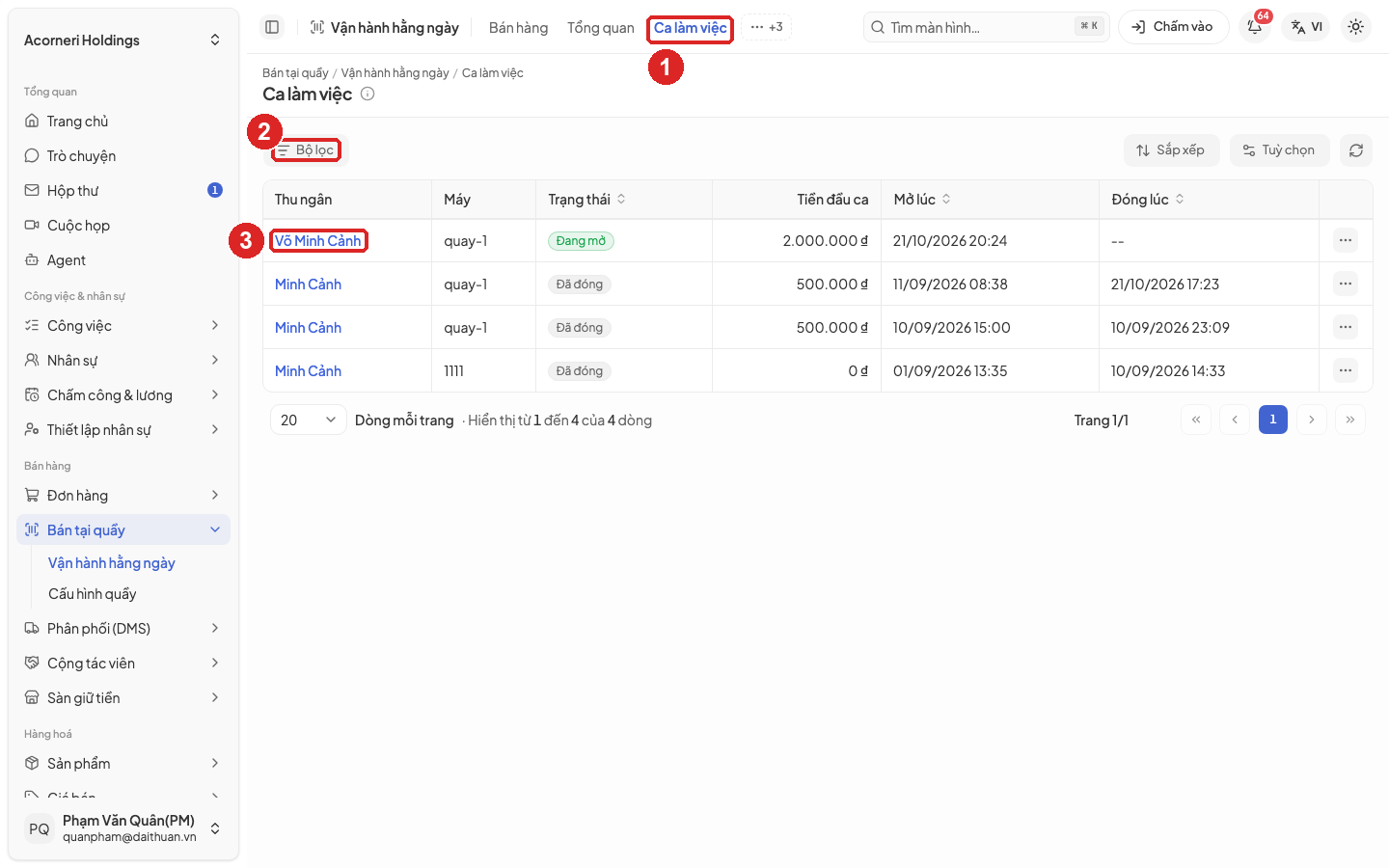Screen dimensions: 1389x868
Task: Click the Sắp xếp sort button
Action: tap(1171, 150)
